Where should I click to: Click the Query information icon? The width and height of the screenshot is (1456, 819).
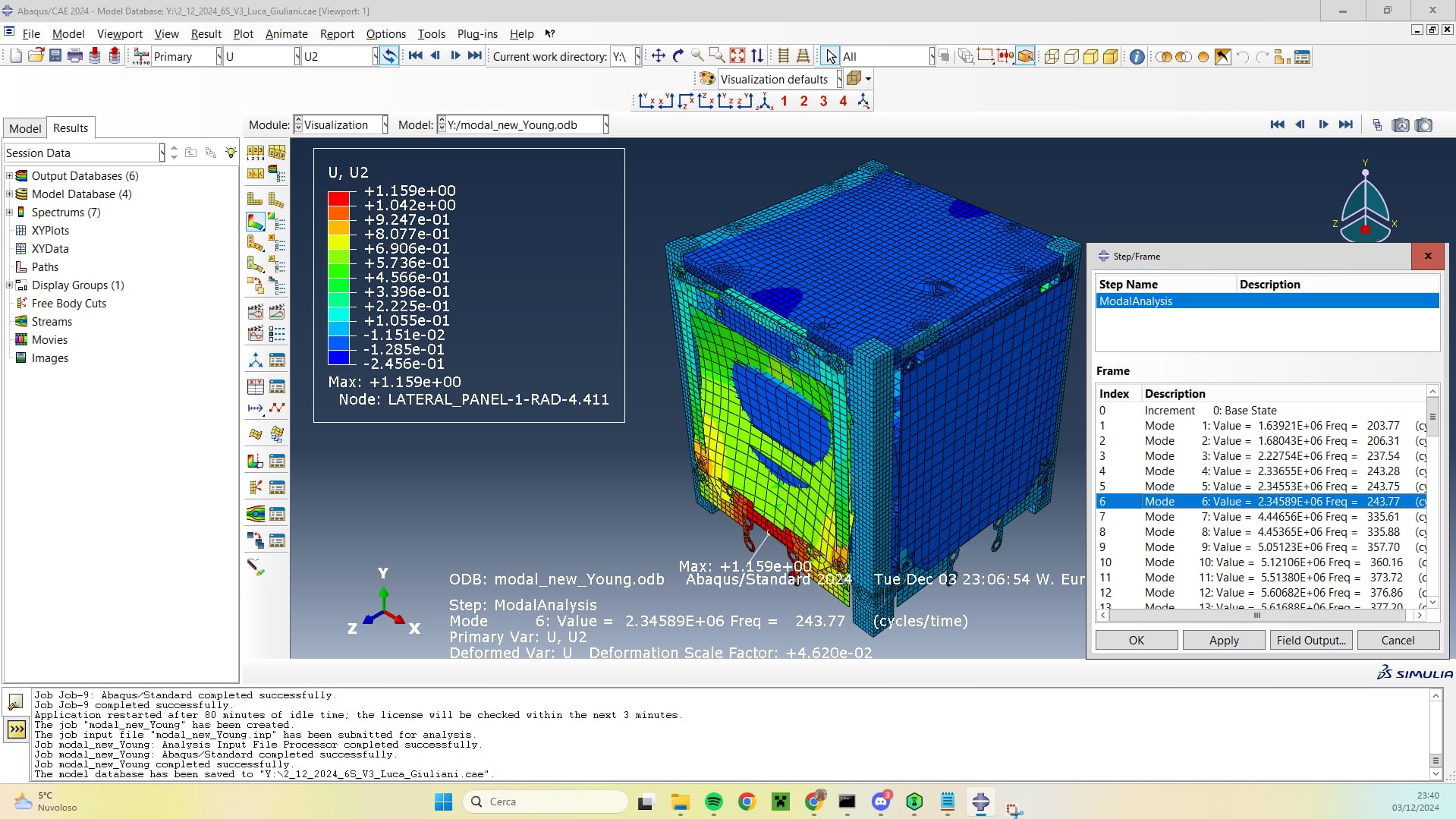click(x=1137, y=57)
